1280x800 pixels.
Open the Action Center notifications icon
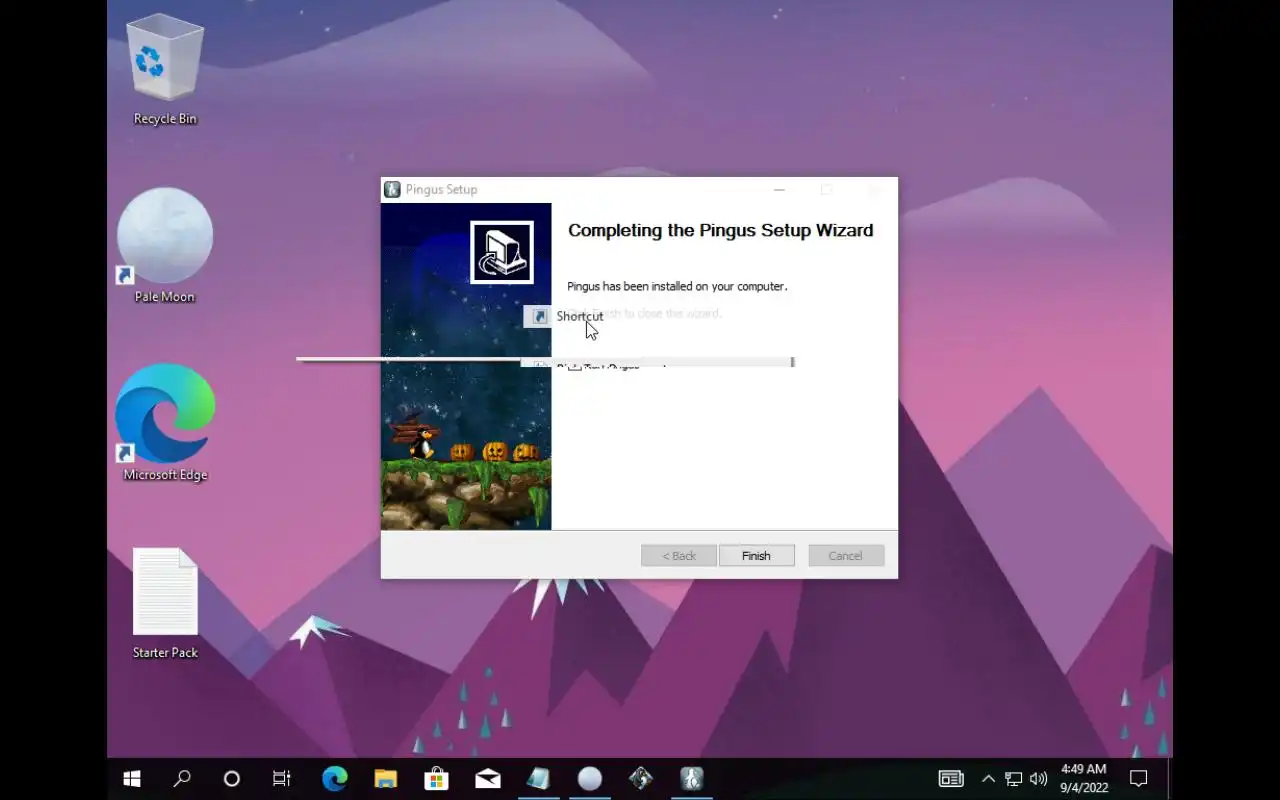coord(1139,779)
